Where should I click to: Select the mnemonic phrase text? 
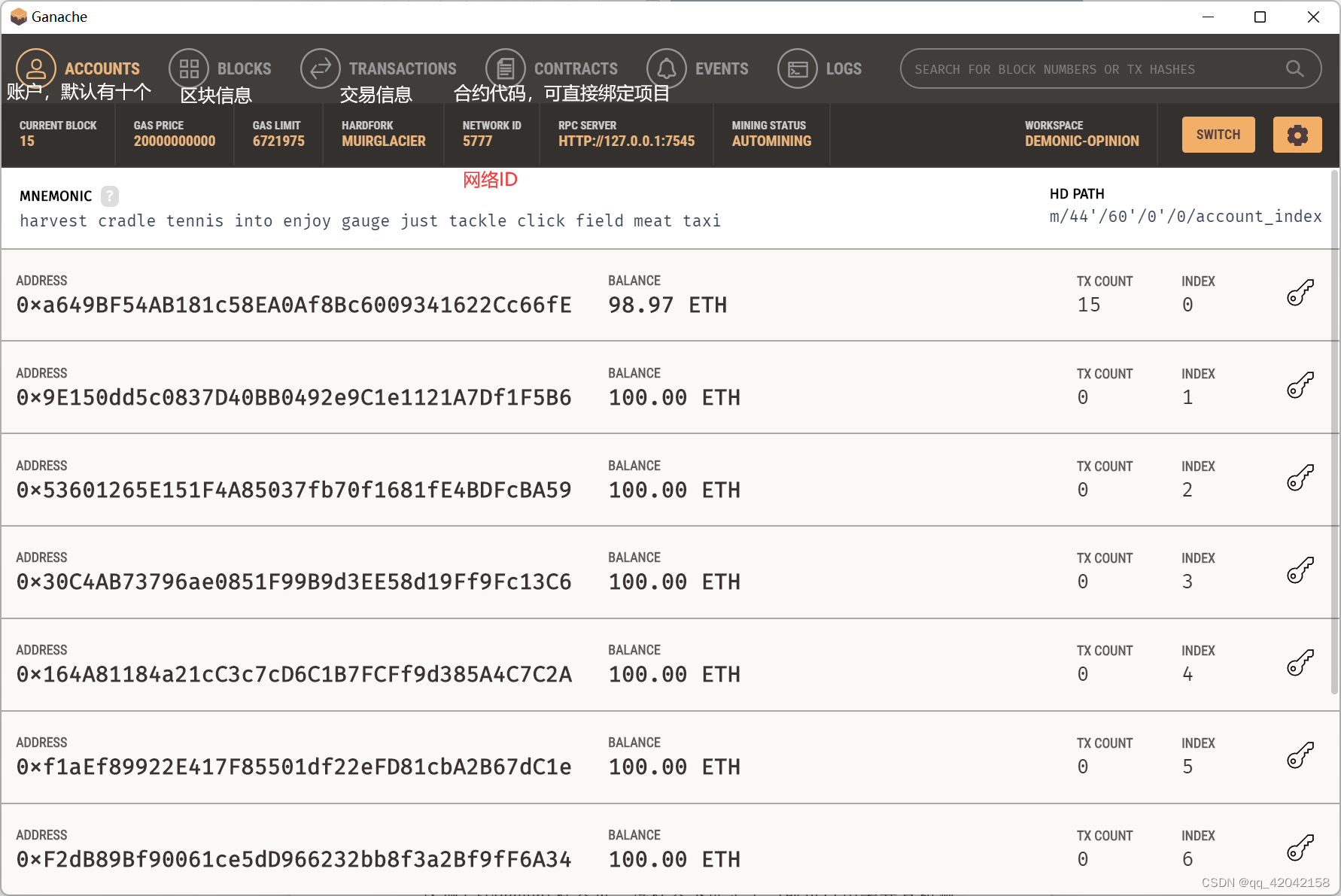click(370, 220)
